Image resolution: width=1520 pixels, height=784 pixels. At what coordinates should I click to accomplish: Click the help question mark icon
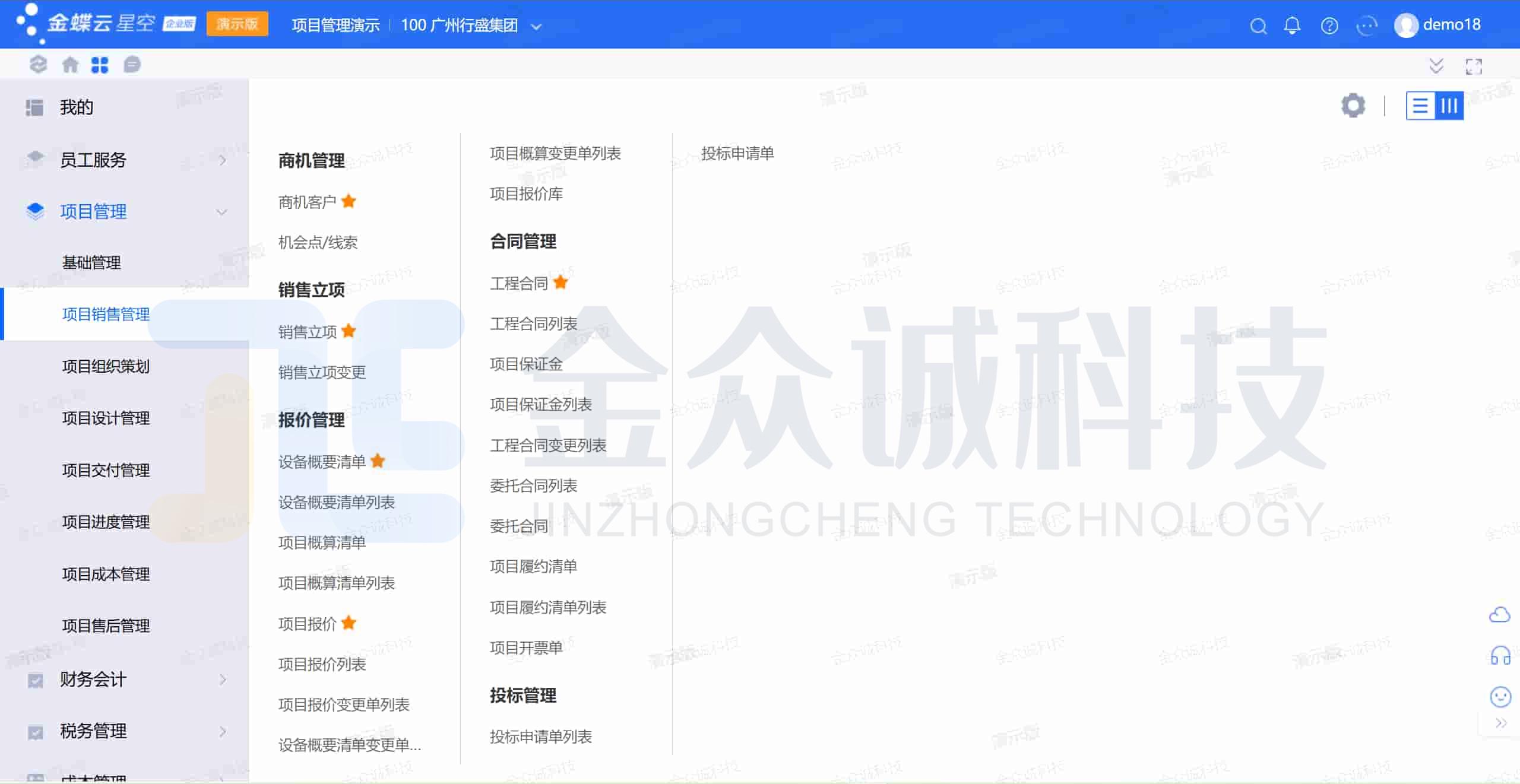(1330, 26)
